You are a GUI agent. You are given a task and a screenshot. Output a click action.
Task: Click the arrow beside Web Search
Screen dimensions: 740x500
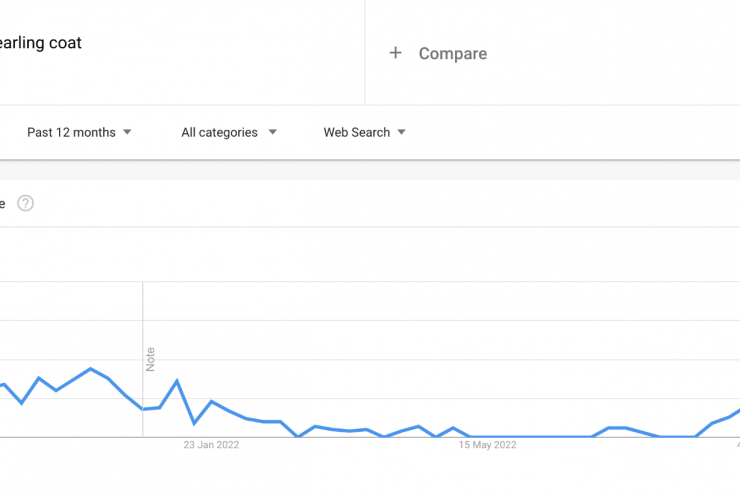[402, 132]
